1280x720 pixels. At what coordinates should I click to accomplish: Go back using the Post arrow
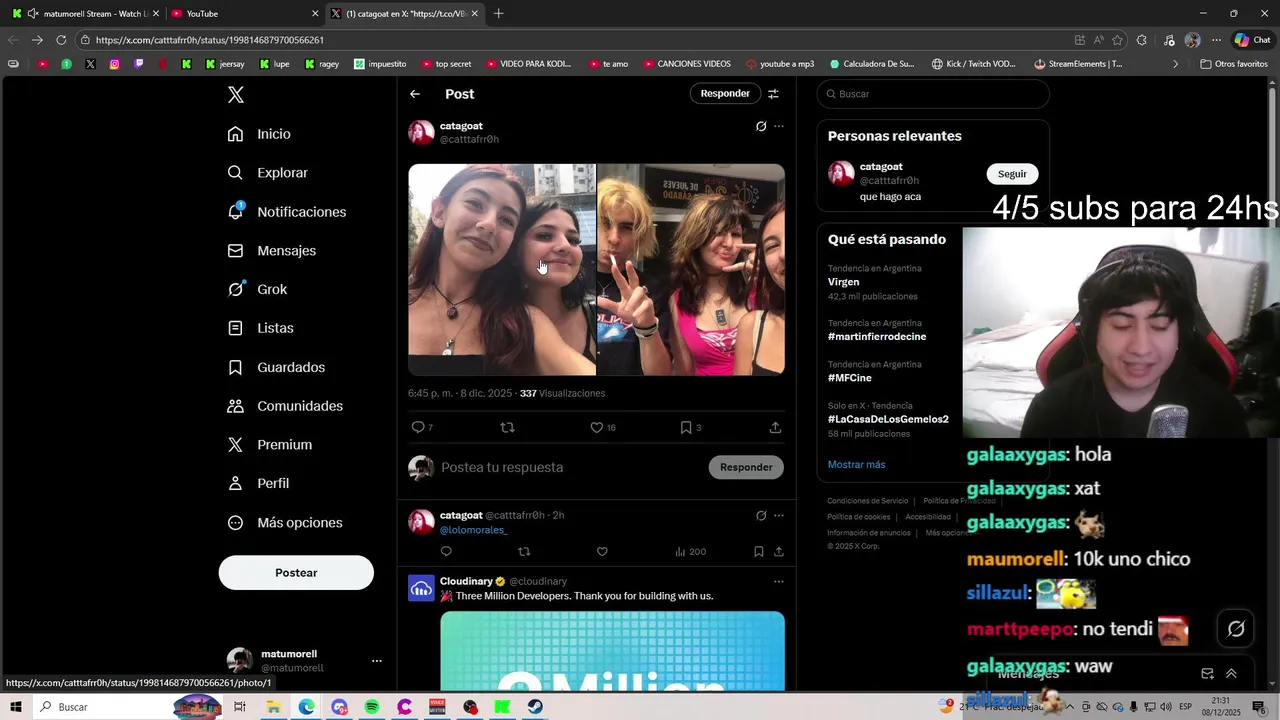(x=415, y=94)
